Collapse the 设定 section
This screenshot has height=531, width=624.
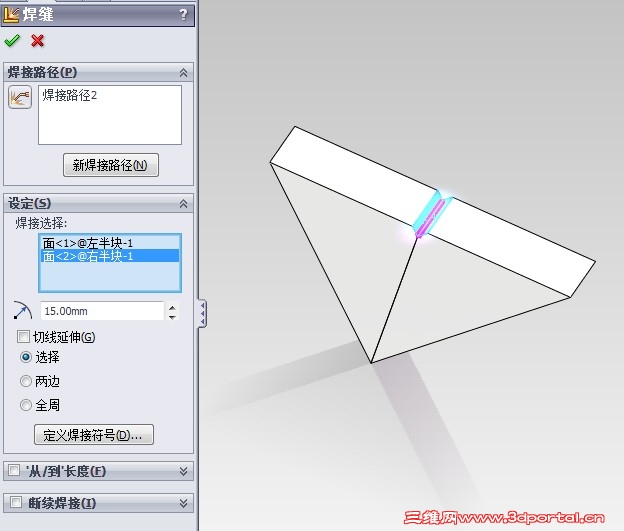[183, 203]
